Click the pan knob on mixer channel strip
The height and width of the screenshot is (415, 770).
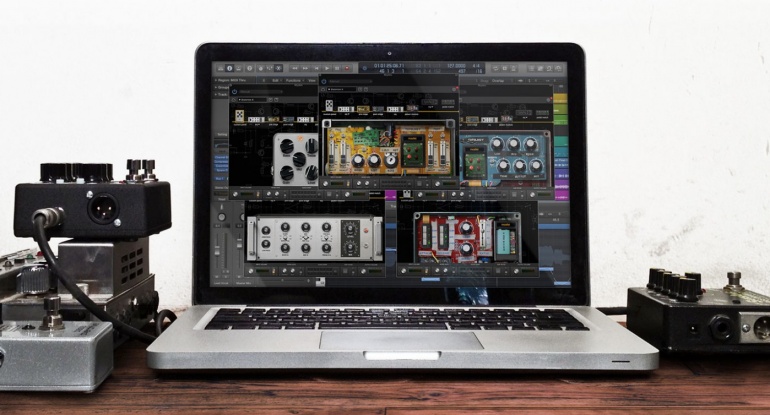[222, 217]
